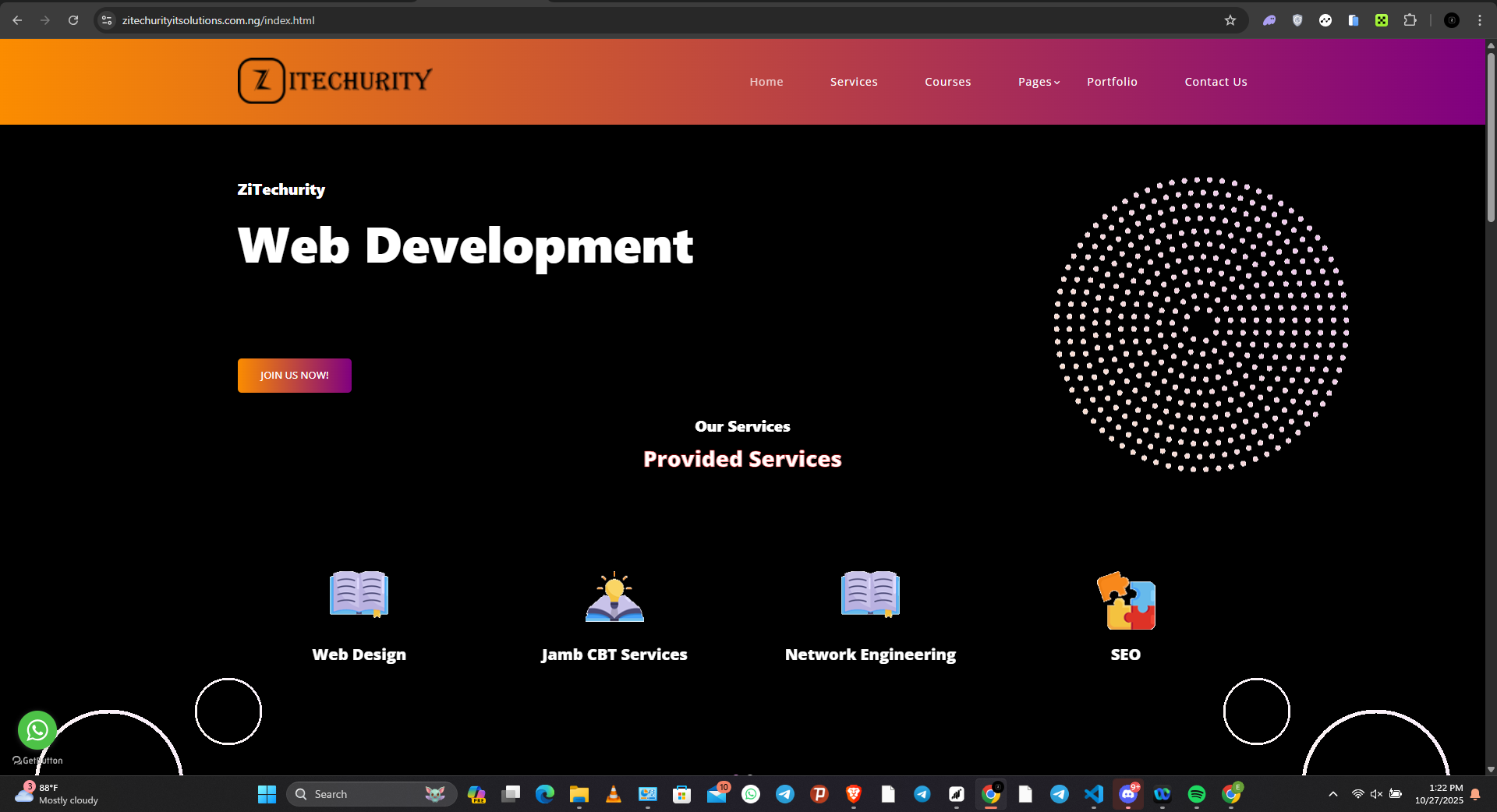The height and width of the screenshot is (812, 1497).
Task: Open the Contact Us link
Action: [x=1216, y=82]
